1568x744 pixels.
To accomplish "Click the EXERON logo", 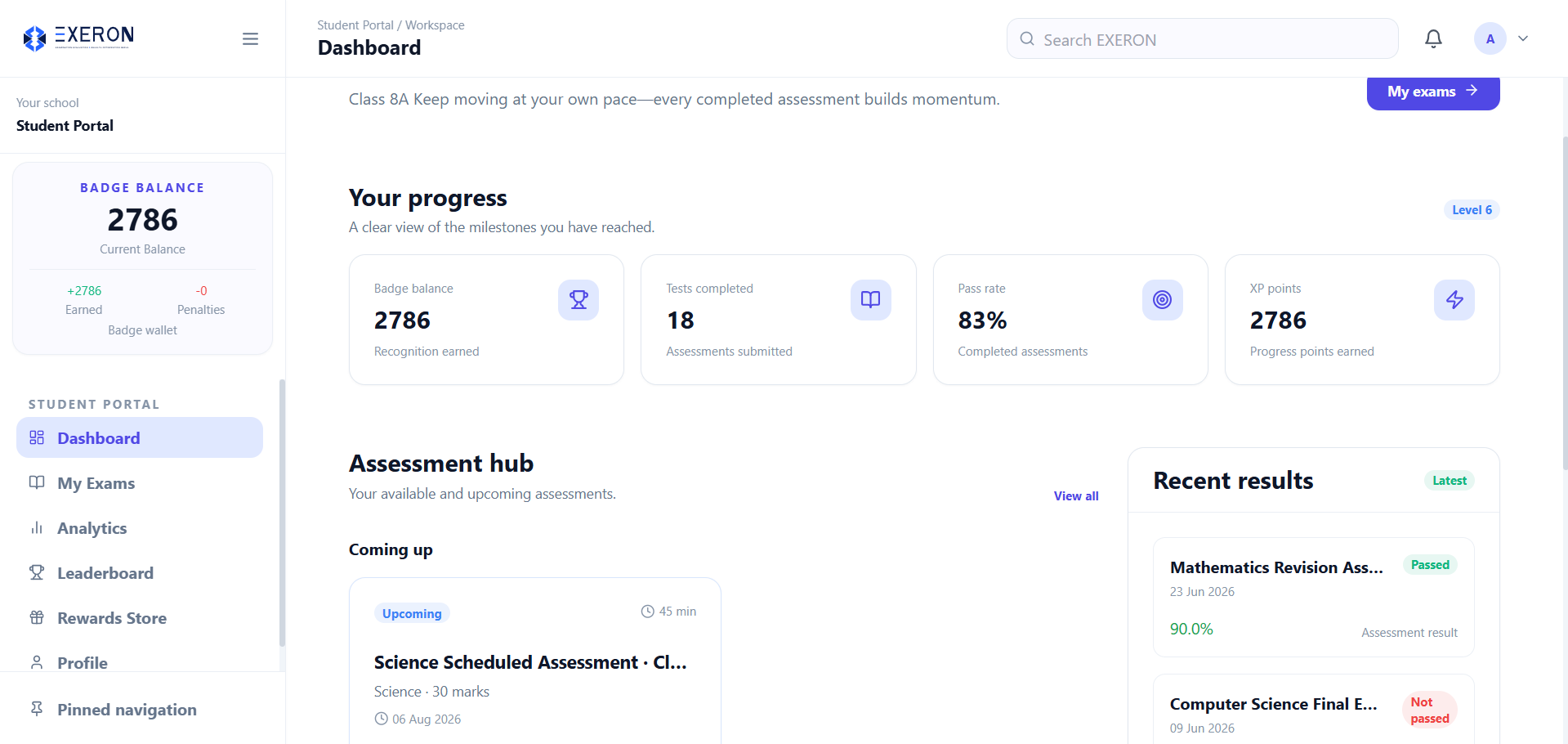I will 78,38.
